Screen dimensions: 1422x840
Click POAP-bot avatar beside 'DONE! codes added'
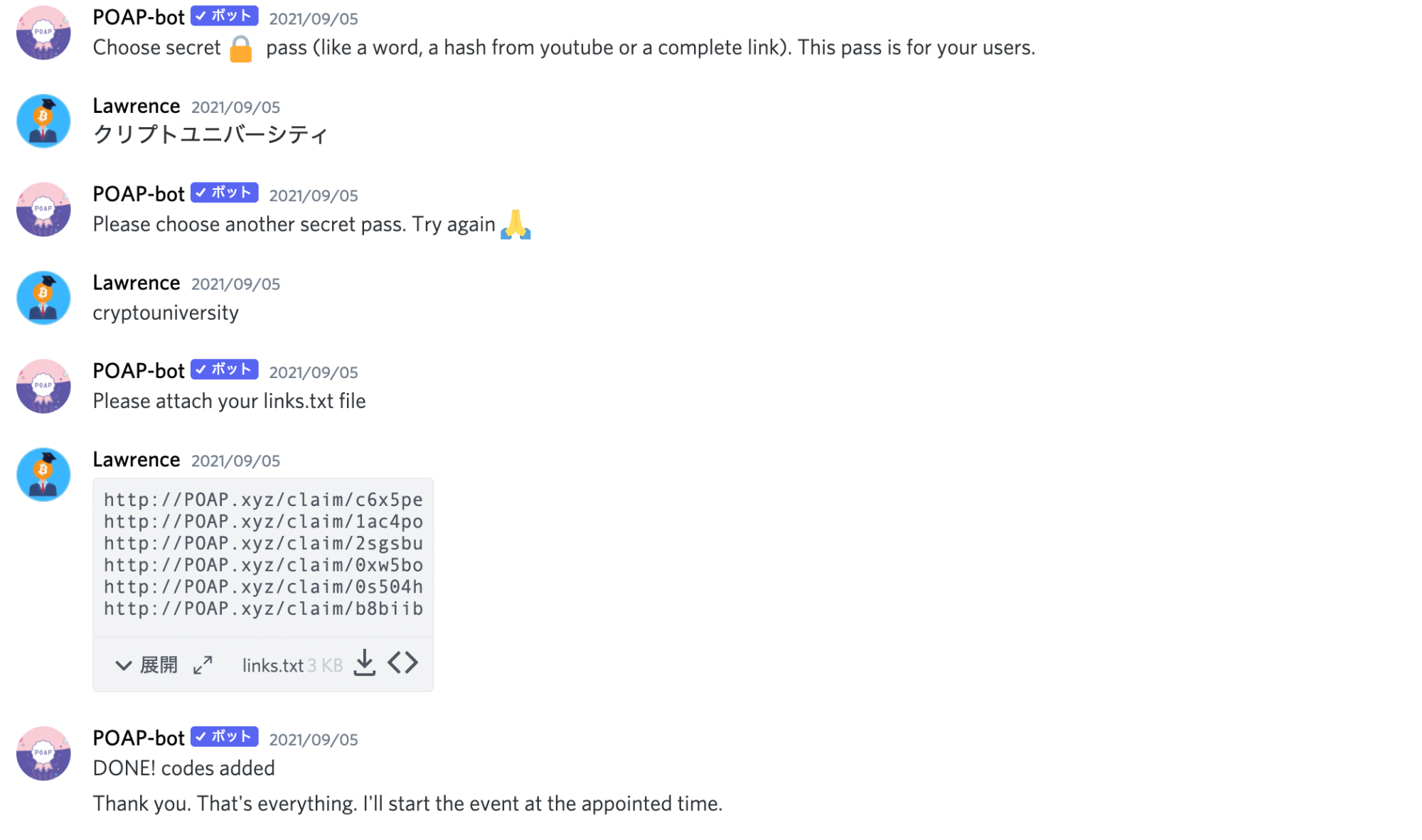click(x=43, y=753)
